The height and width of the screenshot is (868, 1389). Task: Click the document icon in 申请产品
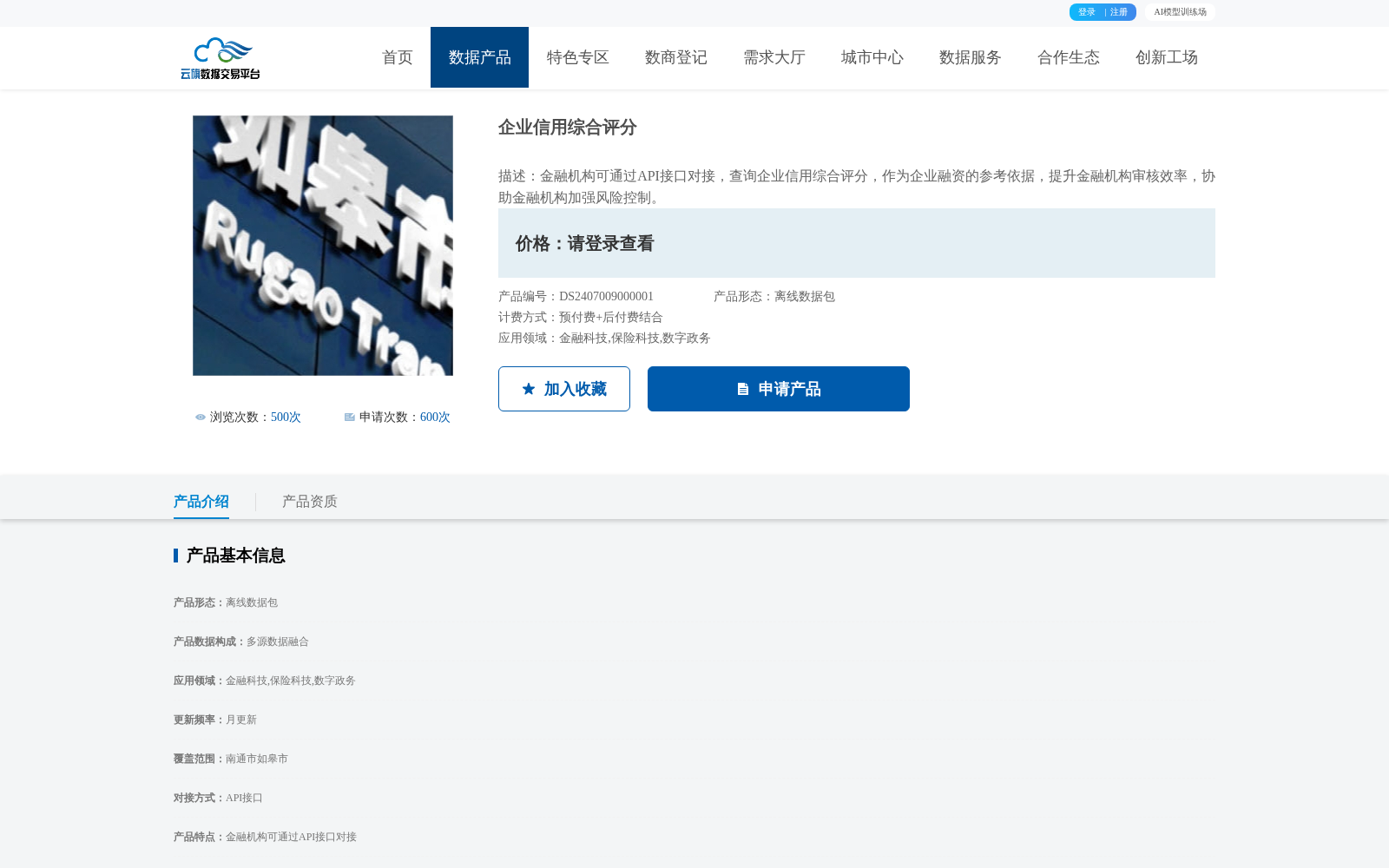[x=743, y=389]
